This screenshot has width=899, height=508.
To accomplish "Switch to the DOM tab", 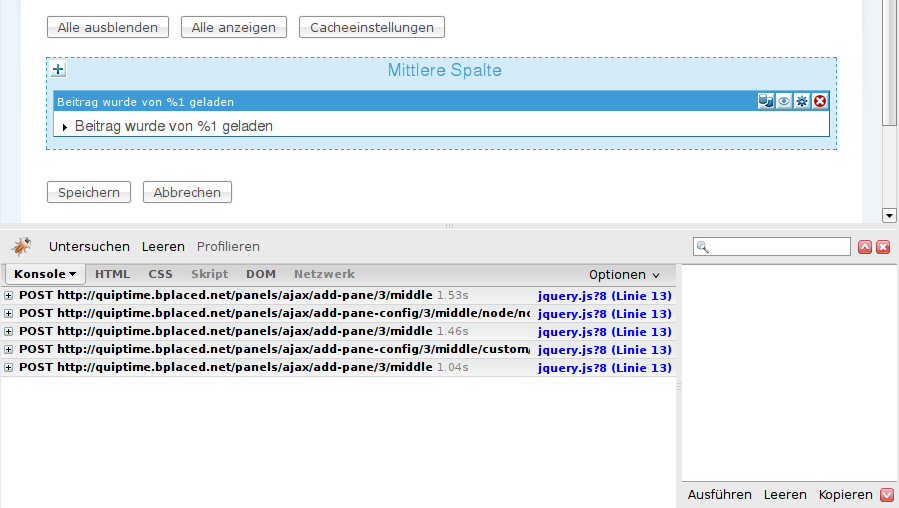I will click(x=261, y=274).
